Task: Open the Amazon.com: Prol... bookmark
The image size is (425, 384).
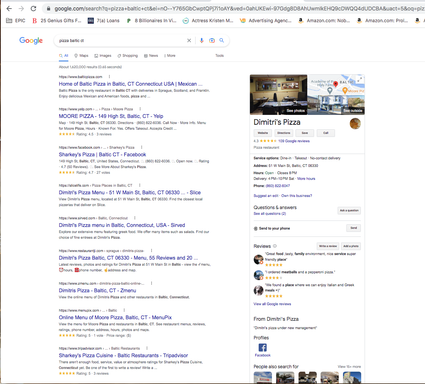Action: (382, 21)
